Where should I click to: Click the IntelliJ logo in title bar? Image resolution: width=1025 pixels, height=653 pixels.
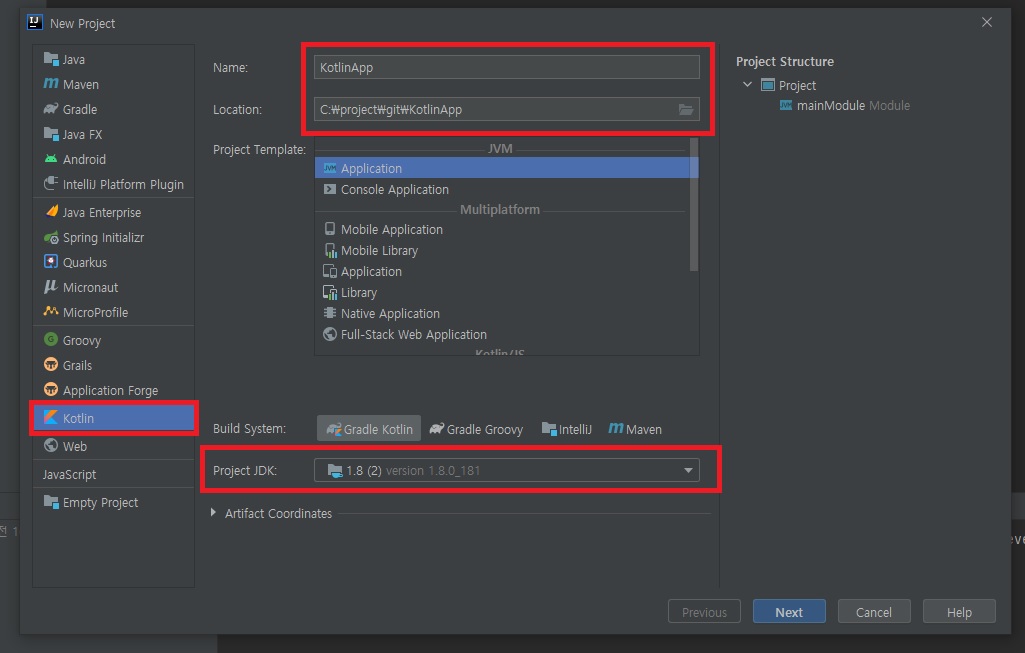(35, 22)
